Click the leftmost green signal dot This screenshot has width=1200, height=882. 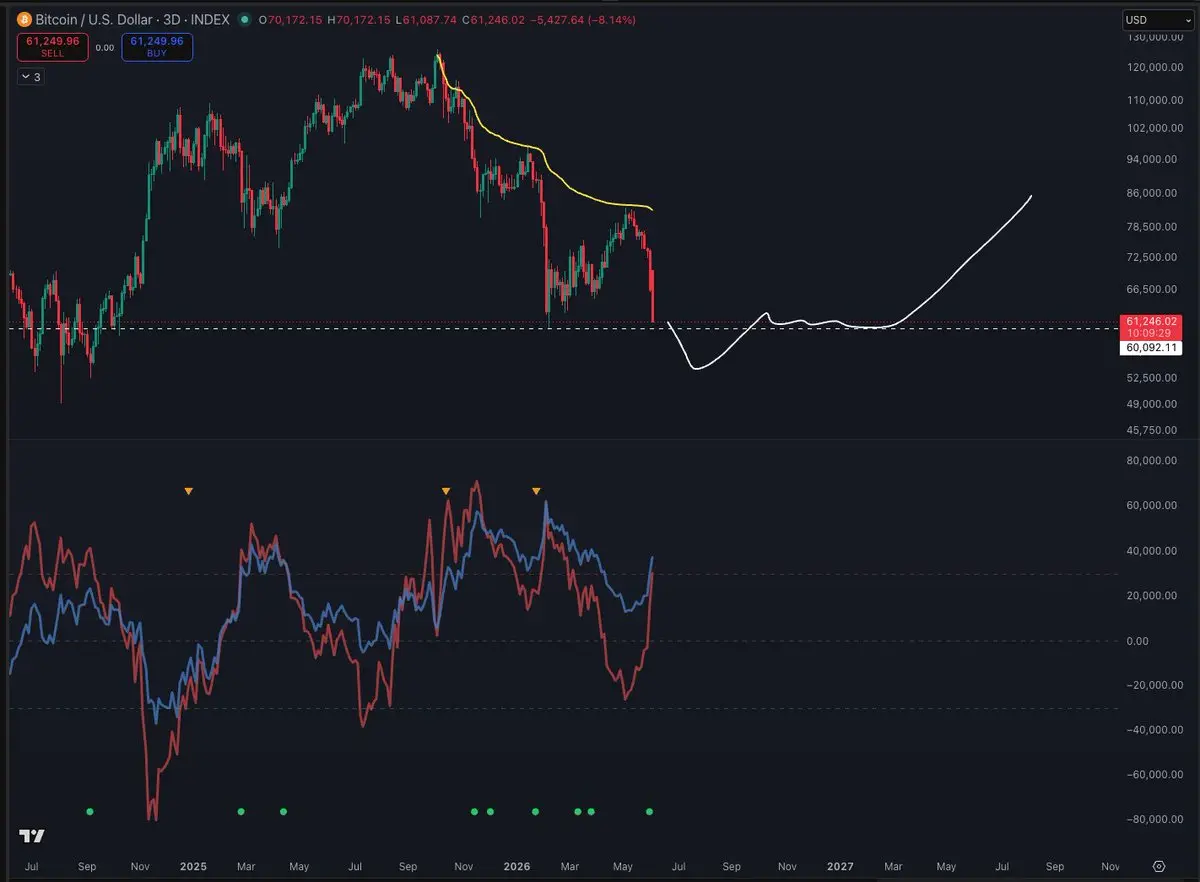[x=90, y=811]
